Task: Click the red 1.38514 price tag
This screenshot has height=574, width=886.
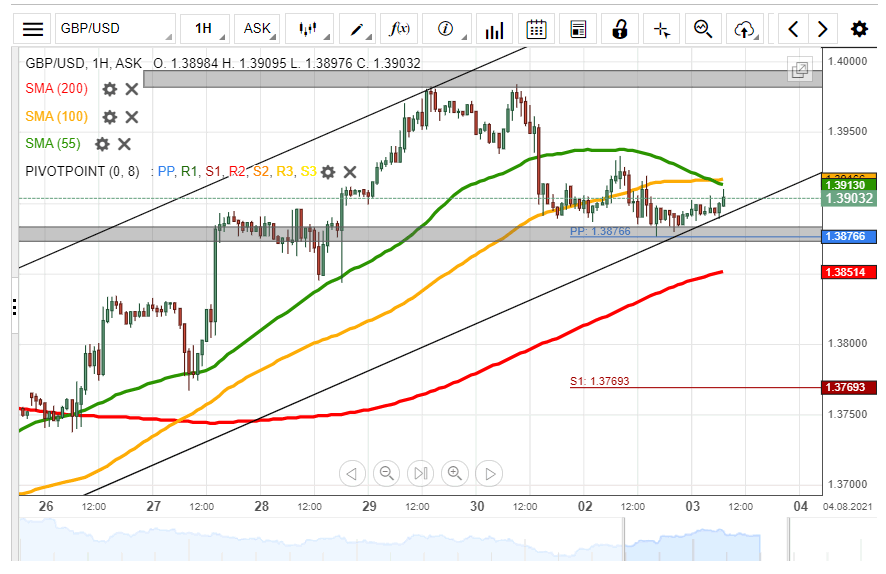Action: (849, 272)
